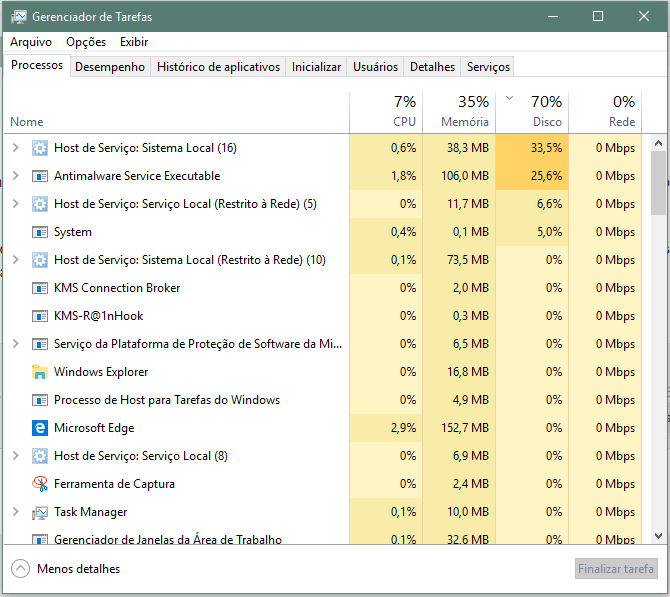The image size is (670, 597).
Task: Click the 6,6% disk usage cell
Action: 532,204
